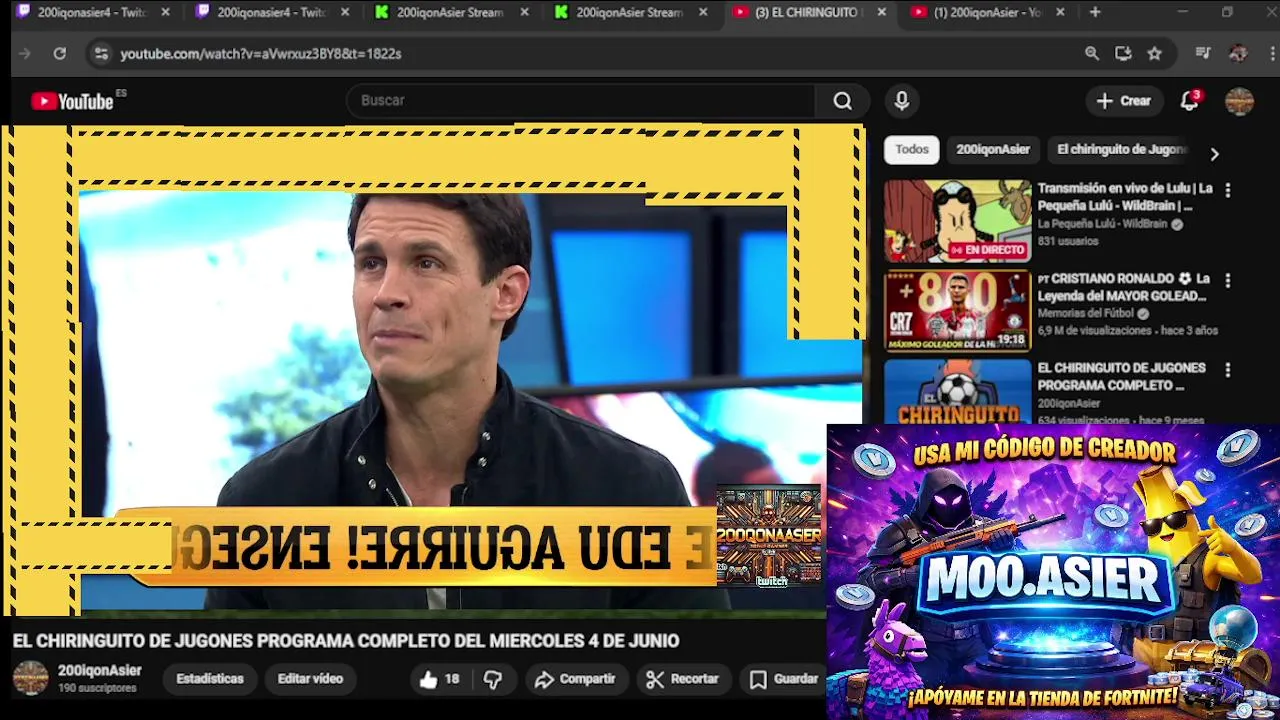This screenshot has width=1280, height=720.
Task: Open the Chrome profile avatar
Action: click(1238, 54)
